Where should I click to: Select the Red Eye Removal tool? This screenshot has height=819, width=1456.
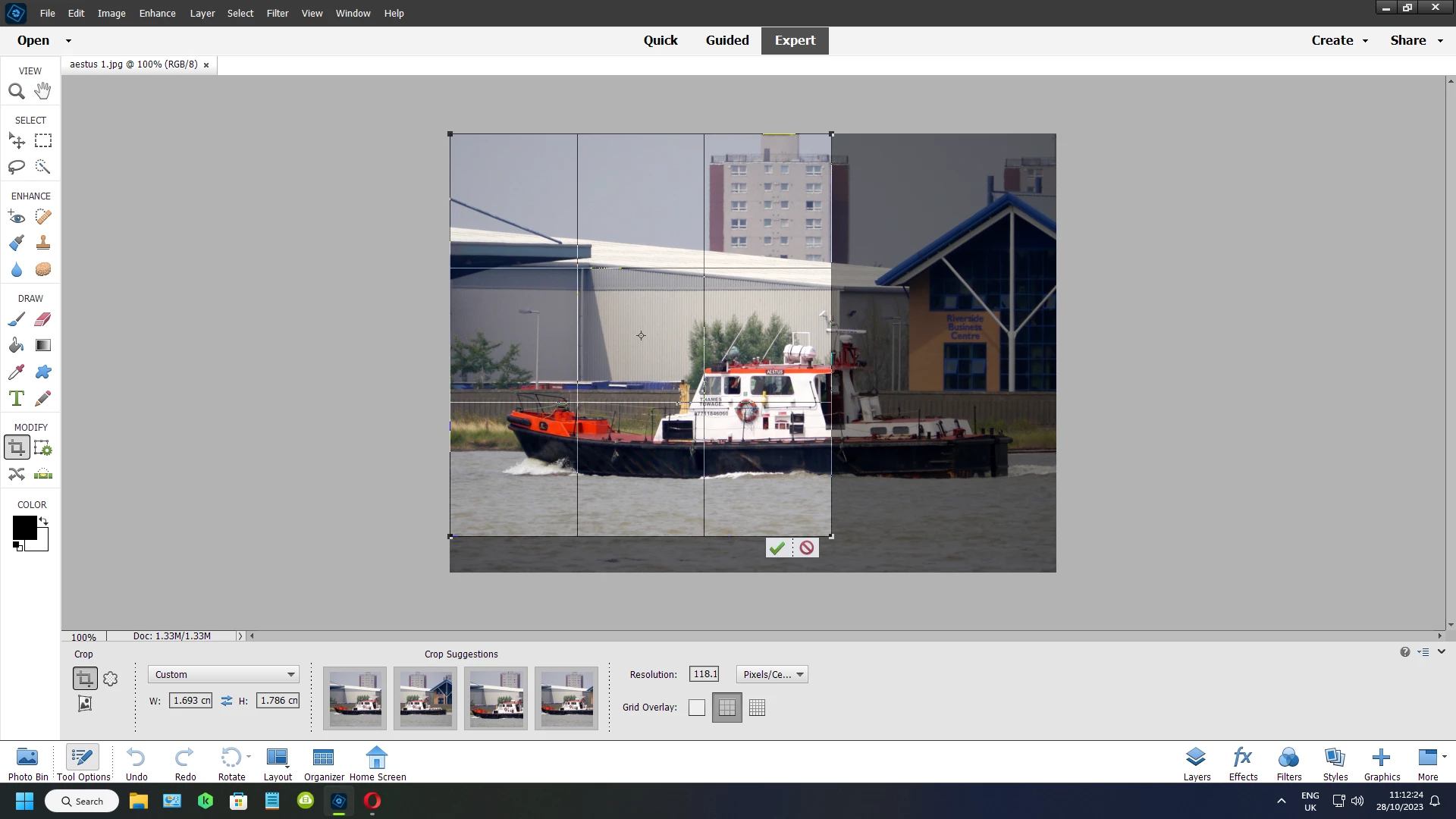(x=16, y=218)
